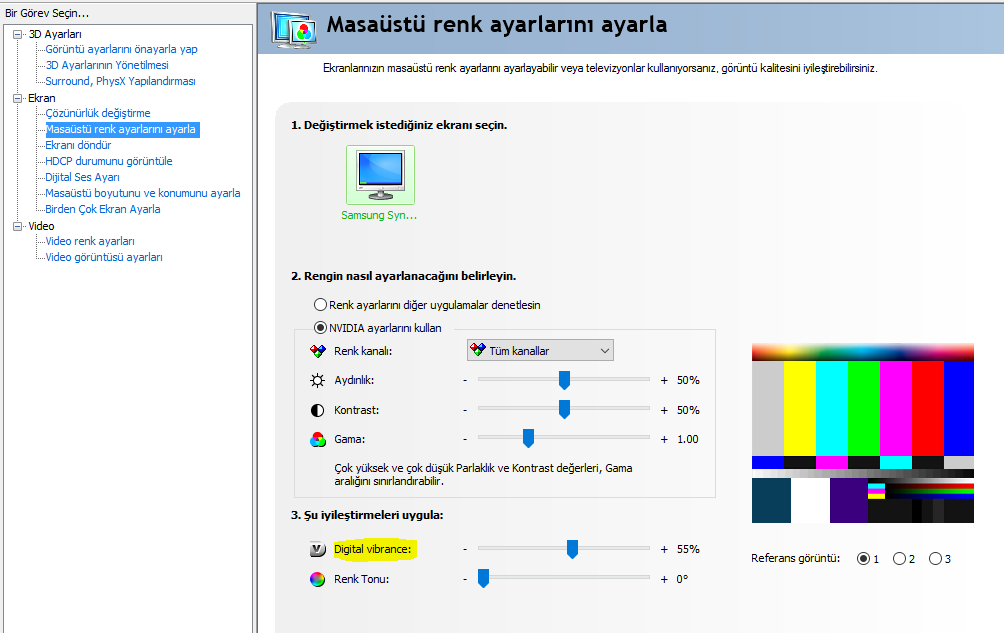Click the Renk Tonu color wheel icon

(318, 579)
